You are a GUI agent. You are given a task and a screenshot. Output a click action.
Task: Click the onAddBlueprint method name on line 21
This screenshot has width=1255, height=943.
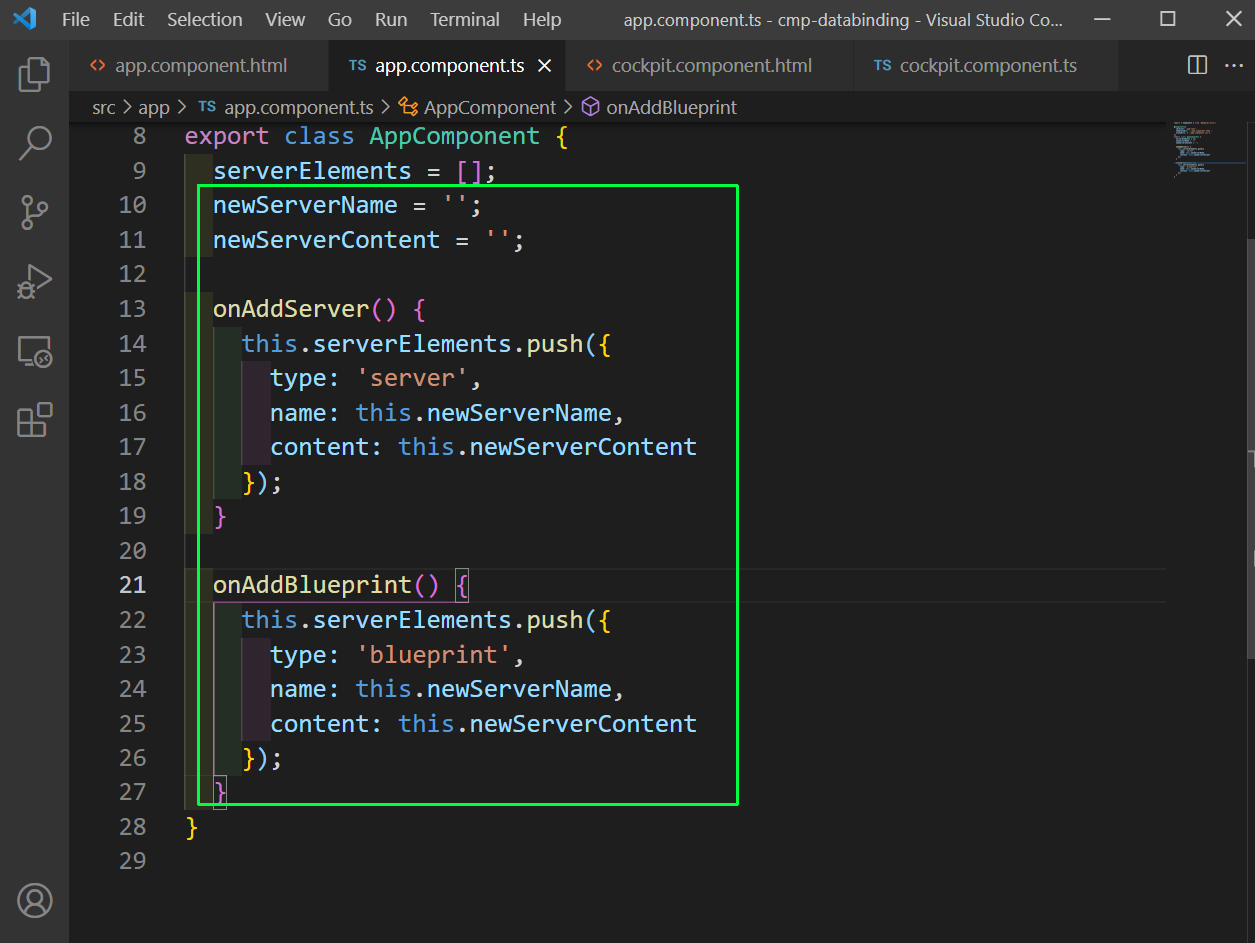[312, 585]
